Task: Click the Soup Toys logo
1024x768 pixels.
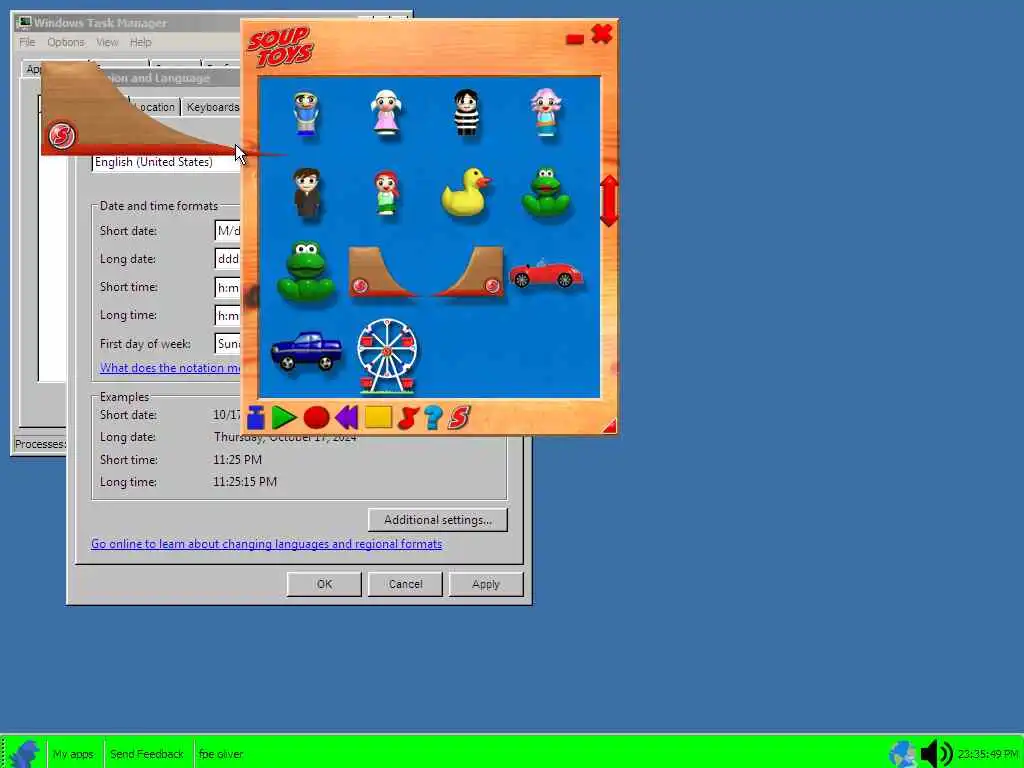Action: coord(280,46)
